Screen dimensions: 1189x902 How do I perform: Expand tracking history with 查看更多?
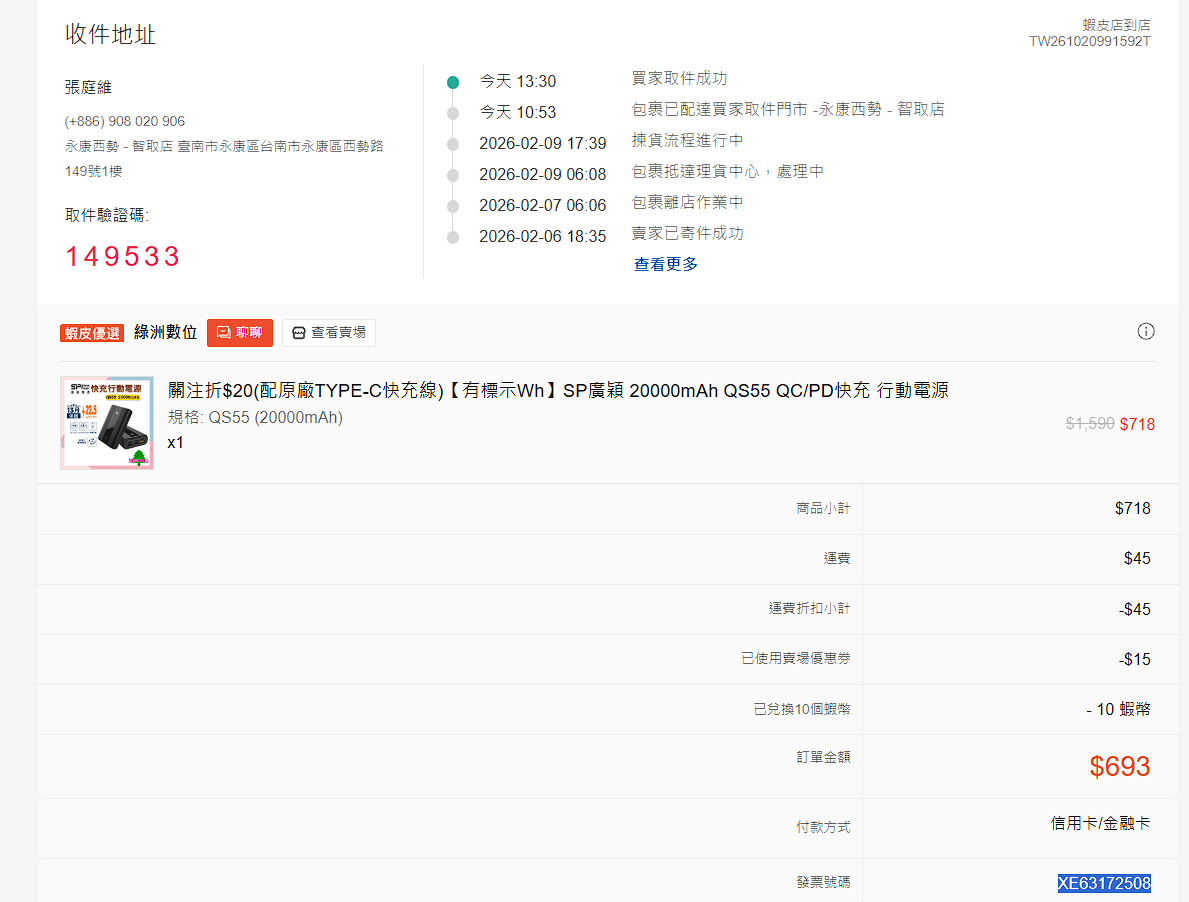(x=666, y=264)
